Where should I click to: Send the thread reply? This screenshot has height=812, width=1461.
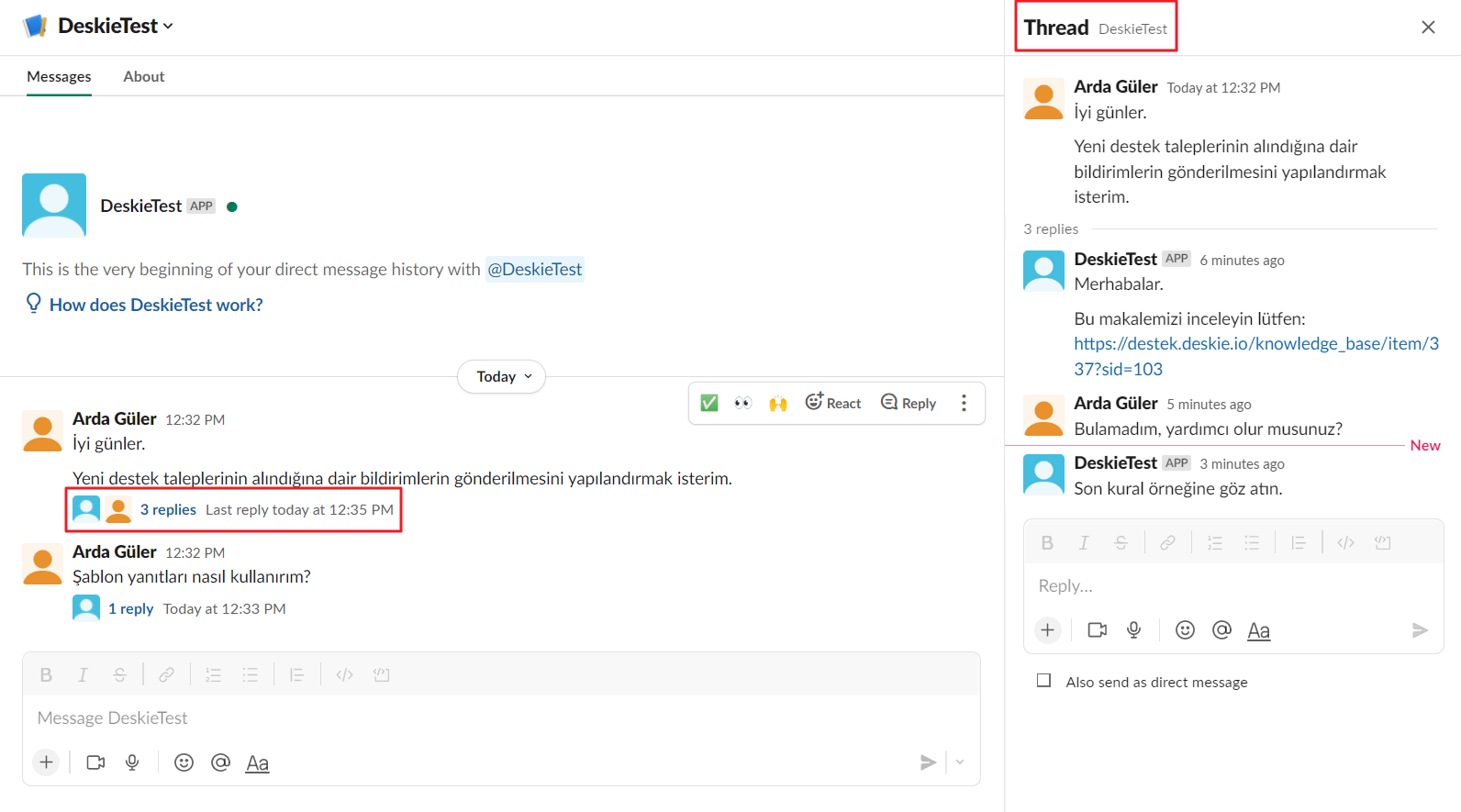(1420, 630)
